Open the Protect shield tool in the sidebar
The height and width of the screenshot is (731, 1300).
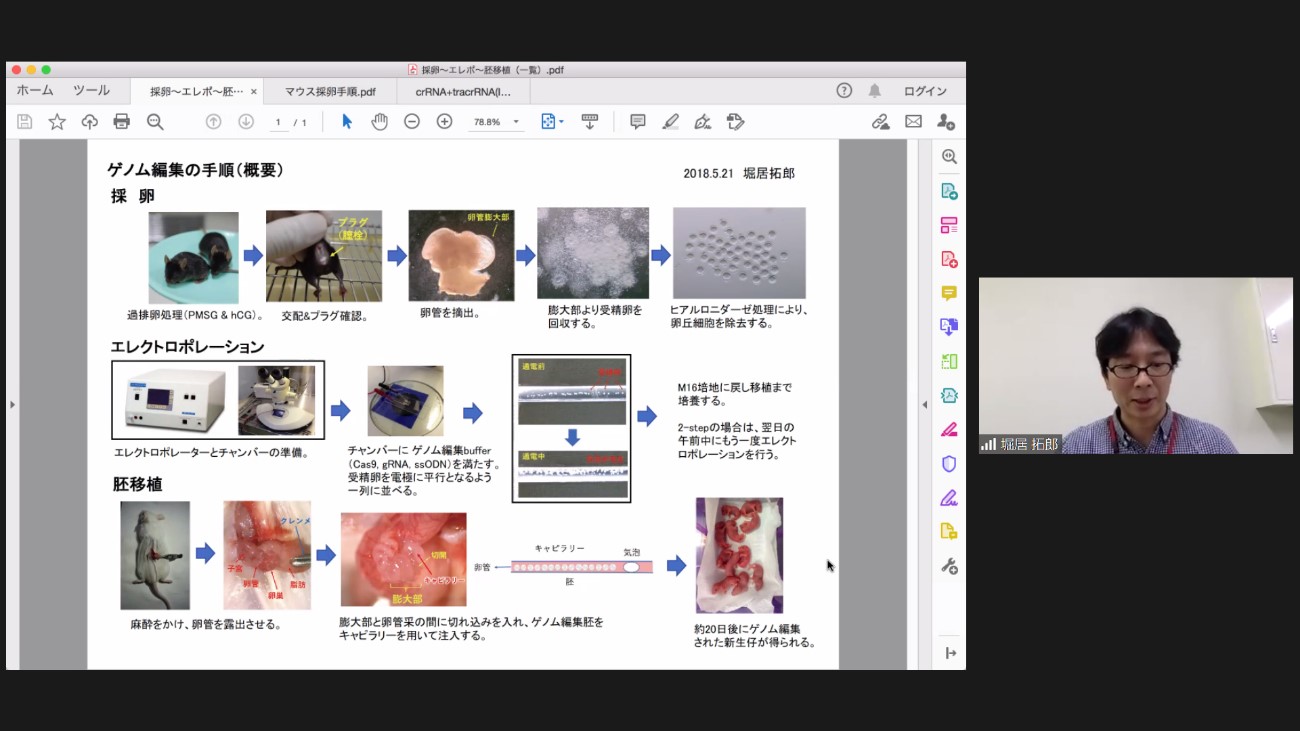[x=949, y=464]
